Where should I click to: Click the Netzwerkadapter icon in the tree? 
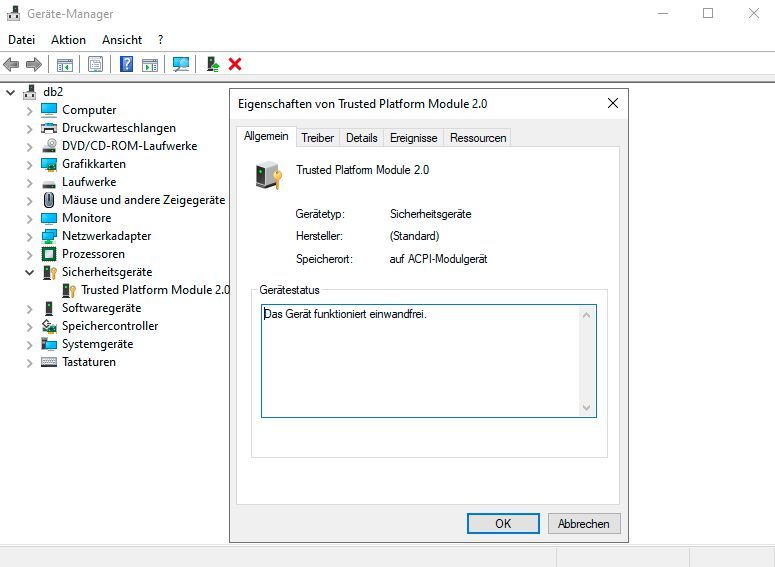(49, 236)
